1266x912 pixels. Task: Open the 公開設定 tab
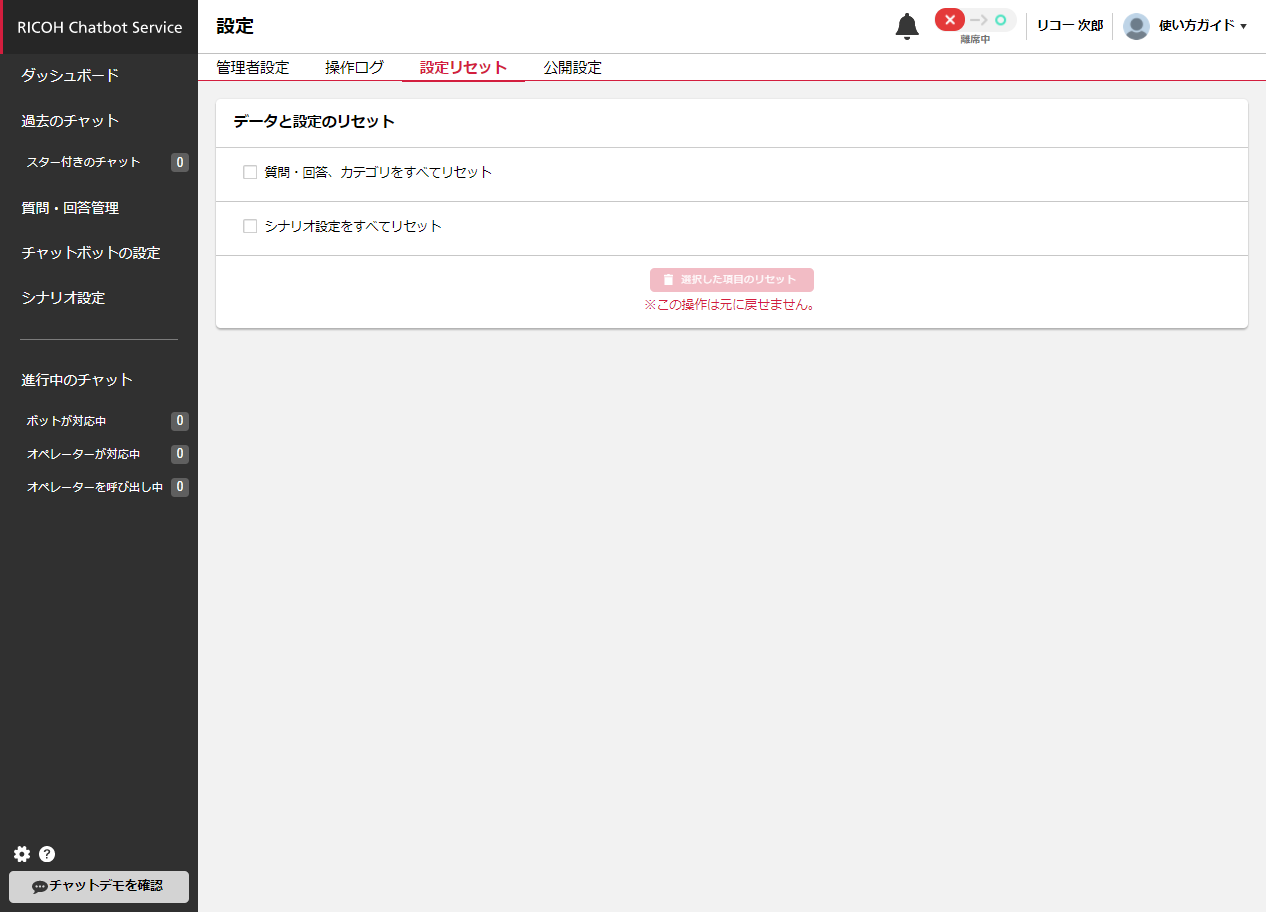point(572,68)
